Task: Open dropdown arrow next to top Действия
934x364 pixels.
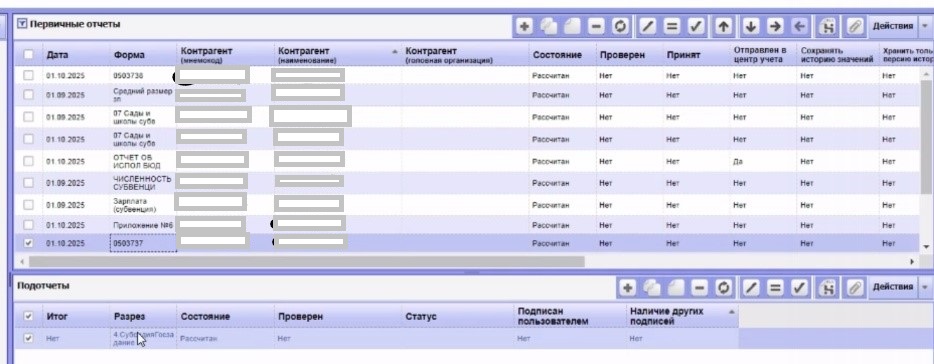Action: coord(924,26)
